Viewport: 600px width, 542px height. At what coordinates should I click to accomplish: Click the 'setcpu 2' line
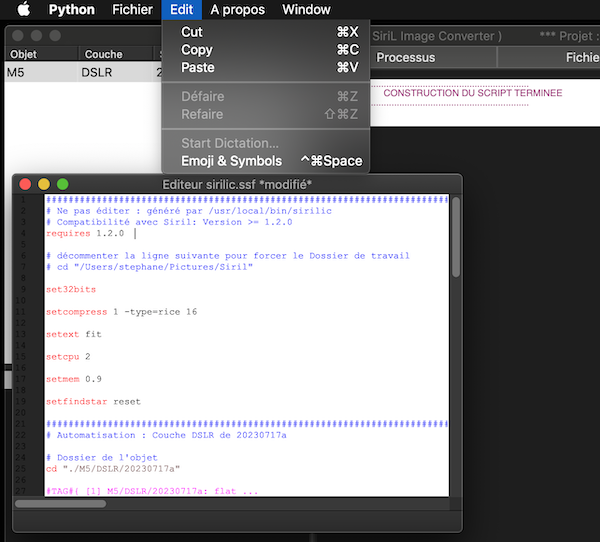tap(68, 357)
